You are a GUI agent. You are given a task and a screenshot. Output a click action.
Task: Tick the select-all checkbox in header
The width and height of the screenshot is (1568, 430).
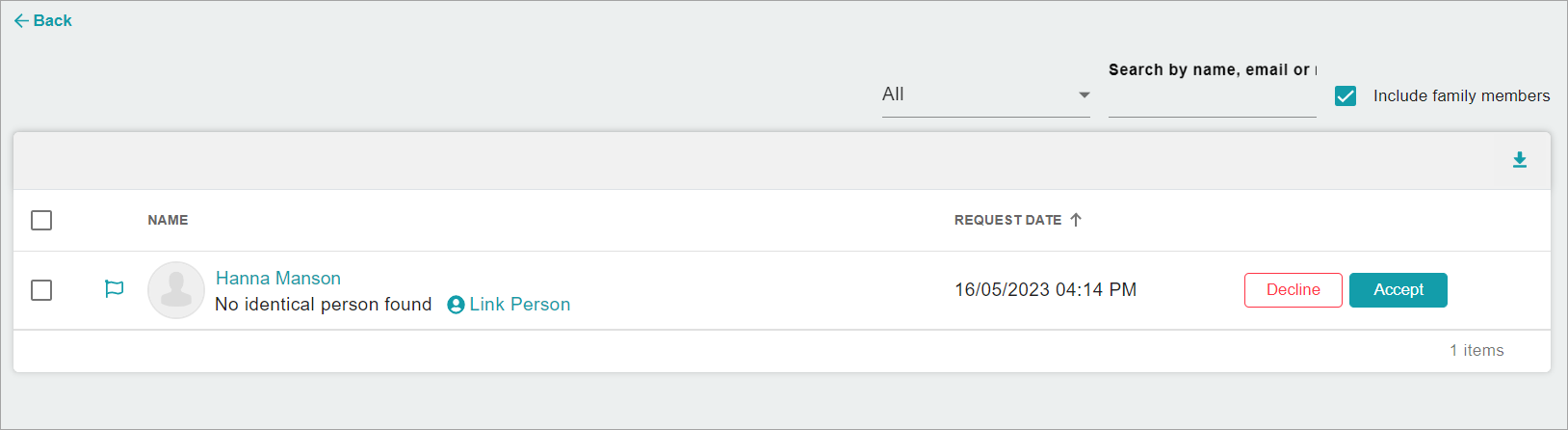point(41,220)
